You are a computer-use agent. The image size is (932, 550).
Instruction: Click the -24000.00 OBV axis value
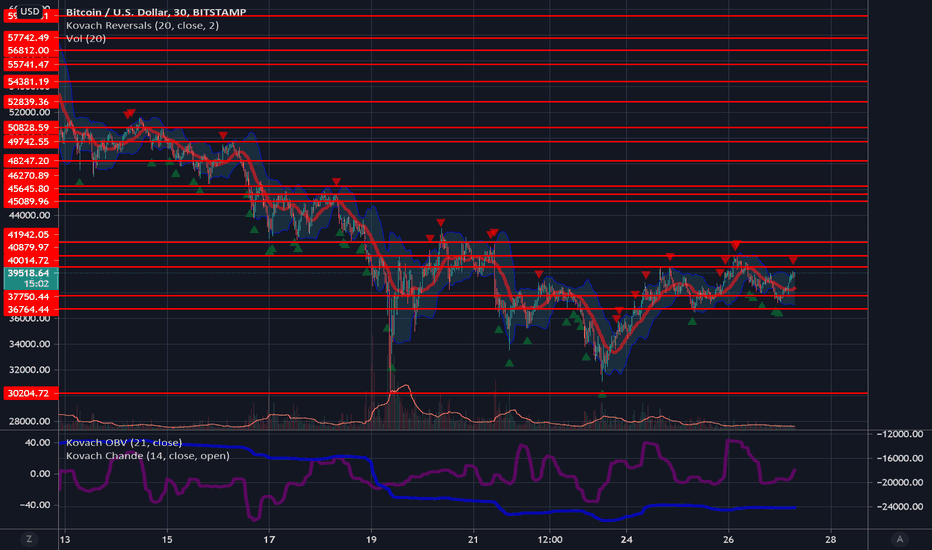point(900,507)
